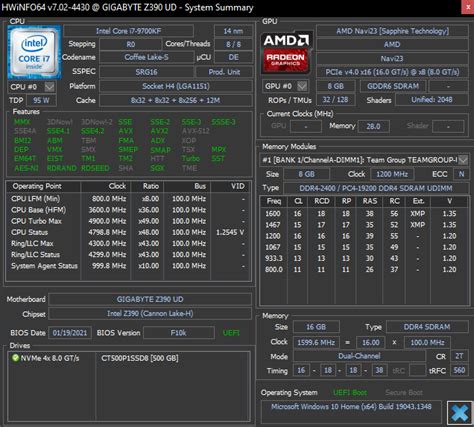Click the green UEFI label
The image size is (474, 427).
[231, 333]
